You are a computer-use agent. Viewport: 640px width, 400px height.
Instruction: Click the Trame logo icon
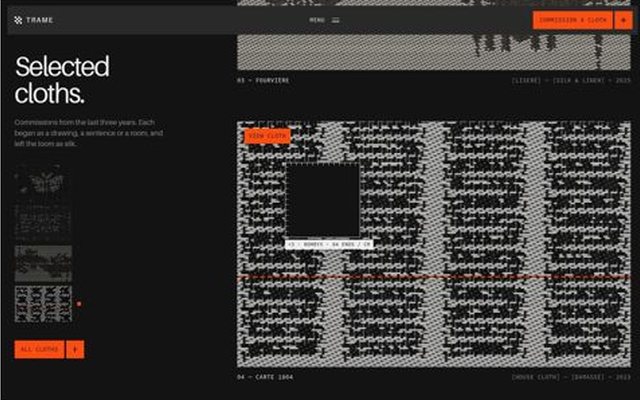click(18, 20)
